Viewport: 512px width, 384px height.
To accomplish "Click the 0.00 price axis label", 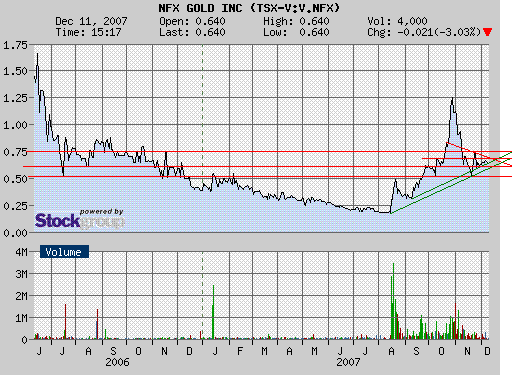I will point(15,233).
